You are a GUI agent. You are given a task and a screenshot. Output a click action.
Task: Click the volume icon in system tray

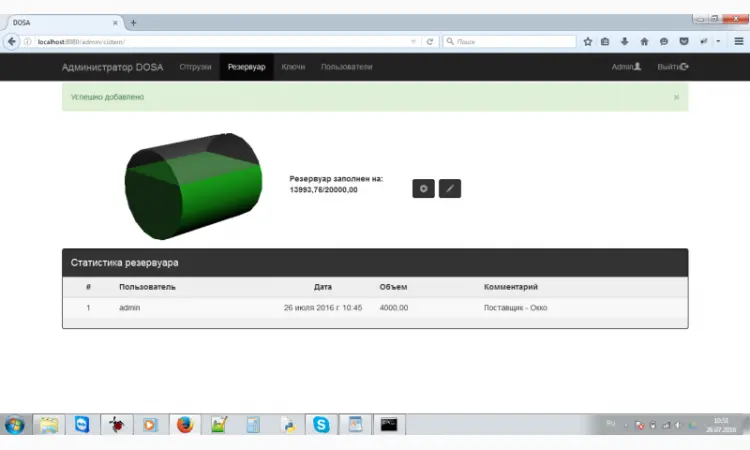click(x=678, y=425)
